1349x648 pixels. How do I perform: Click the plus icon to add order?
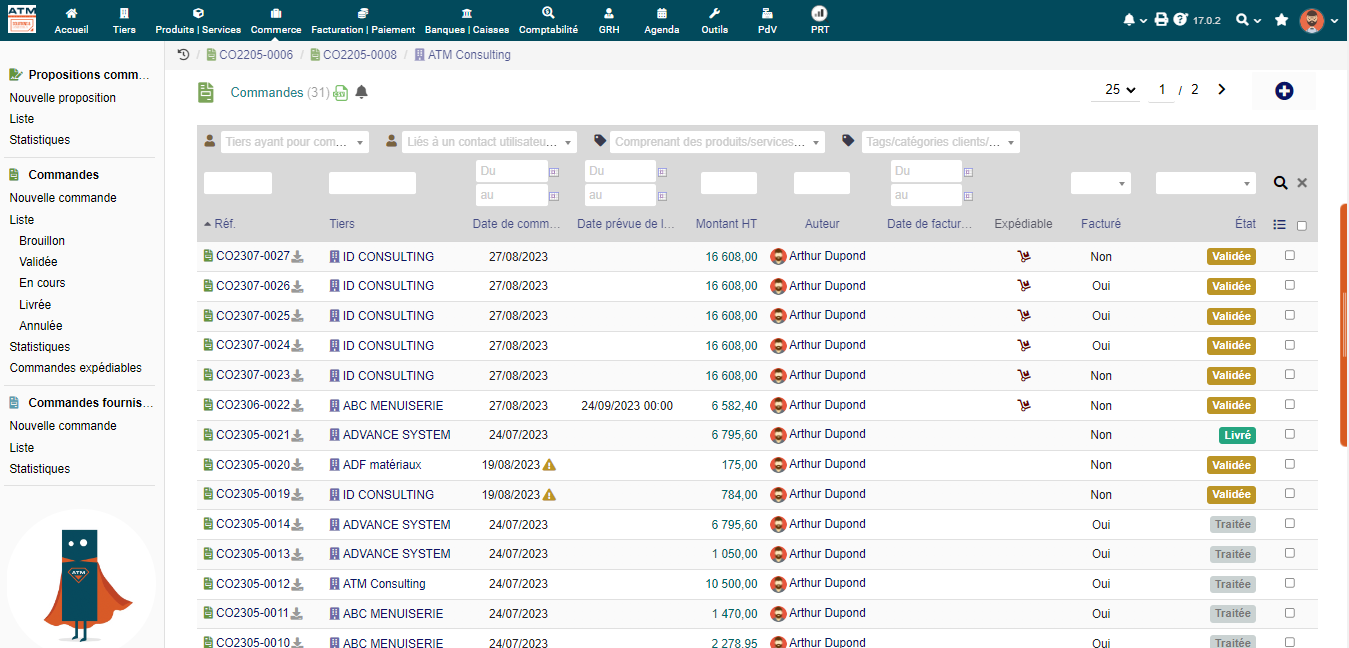pos(1284,91)
